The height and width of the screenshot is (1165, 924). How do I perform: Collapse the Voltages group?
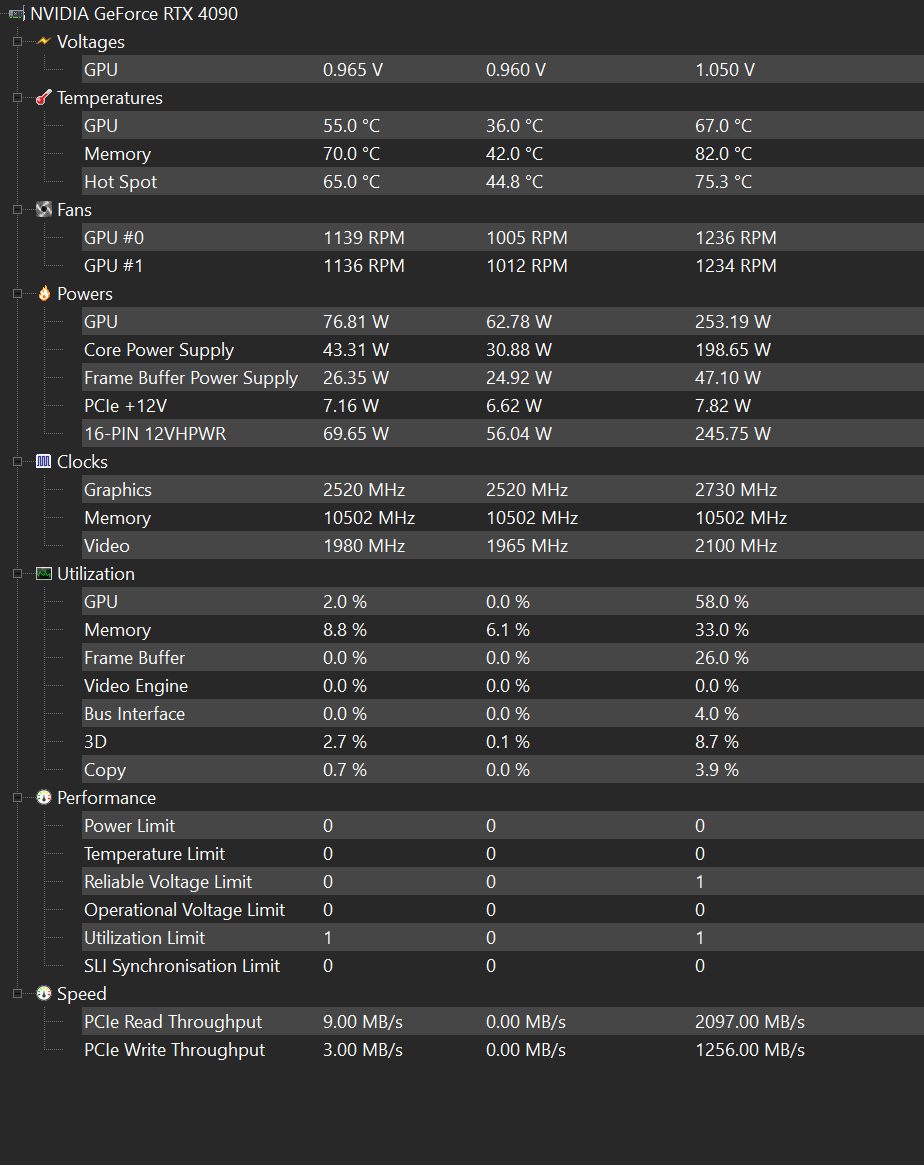pos(18,42)
